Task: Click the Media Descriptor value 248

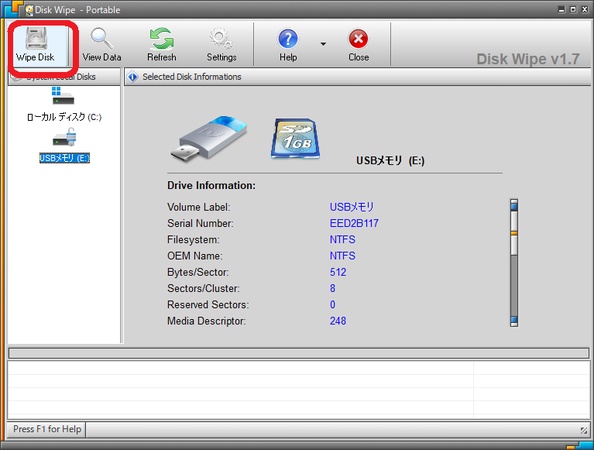Action: tap(338, 321)
